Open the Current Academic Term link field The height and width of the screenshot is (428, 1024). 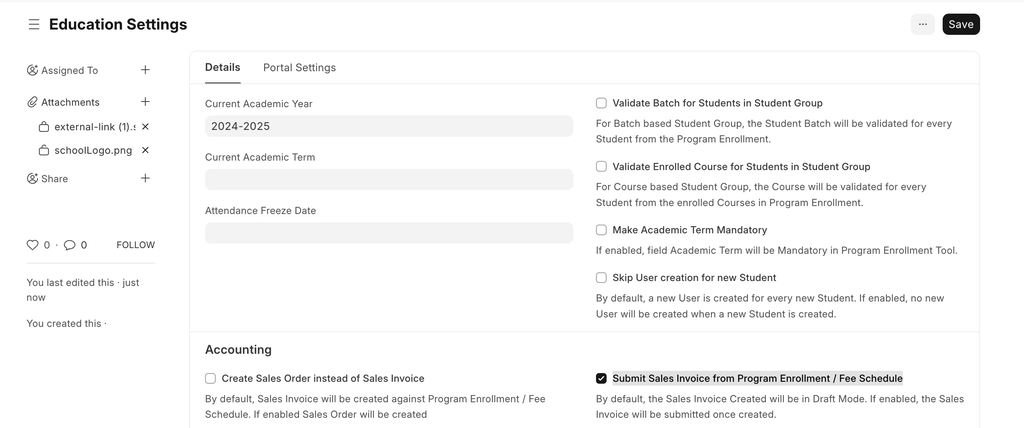click(x=388, y=179)
